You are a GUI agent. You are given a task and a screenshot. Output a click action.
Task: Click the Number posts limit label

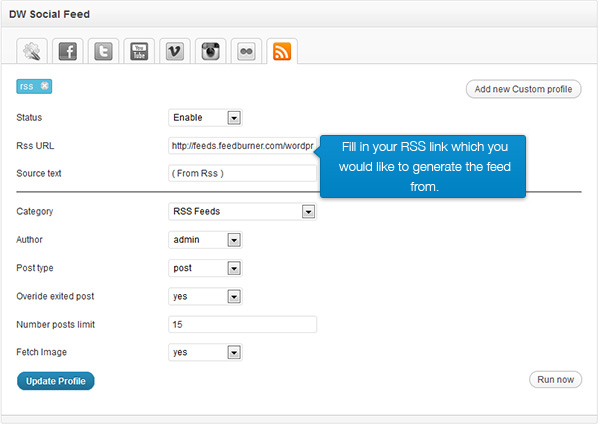pyautogui.click(x=55, y=325)
